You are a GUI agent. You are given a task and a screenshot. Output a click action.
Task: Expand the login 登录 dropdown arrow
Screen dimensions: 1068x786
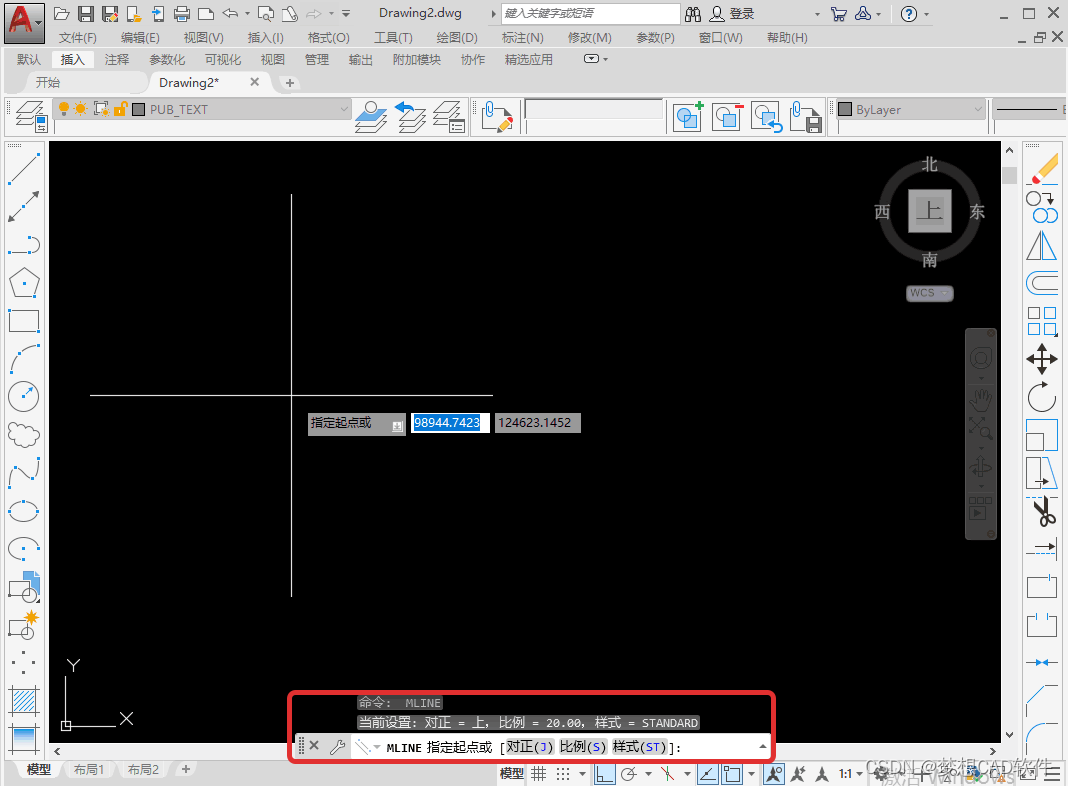pos(817,14)
